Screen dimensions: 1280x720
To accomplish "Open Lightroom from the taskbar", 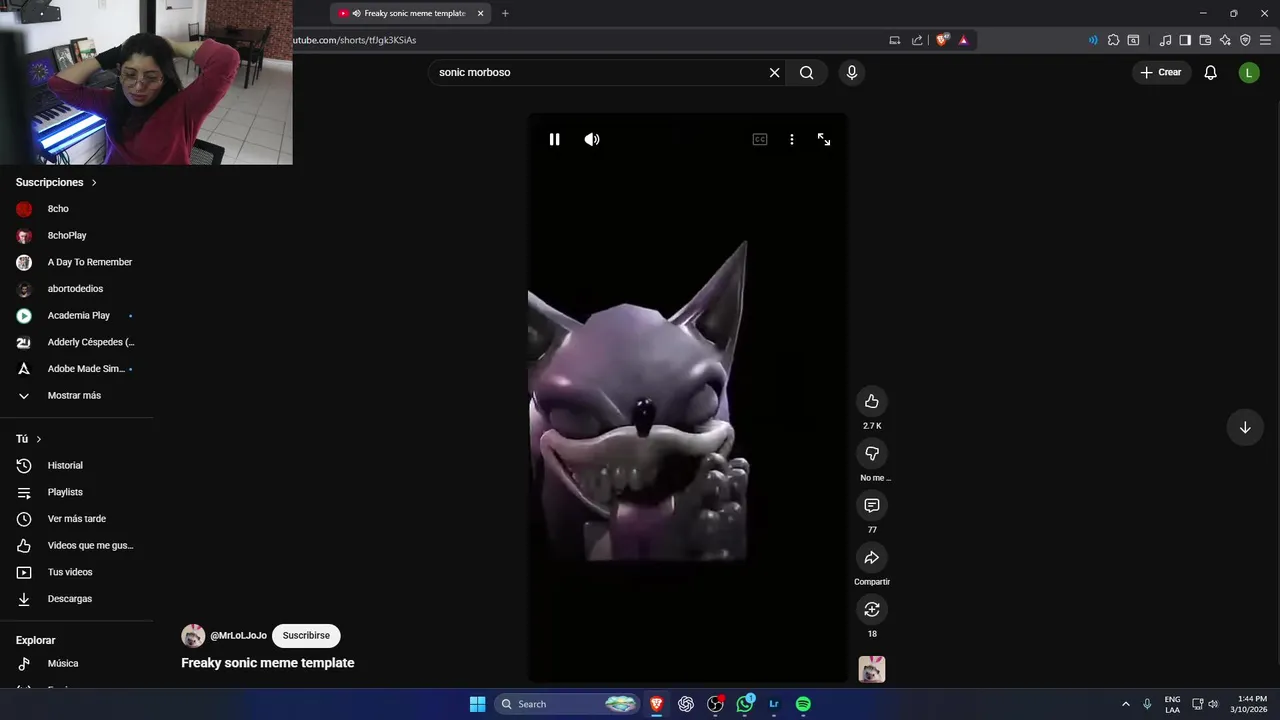I will (x=774, y=704).
